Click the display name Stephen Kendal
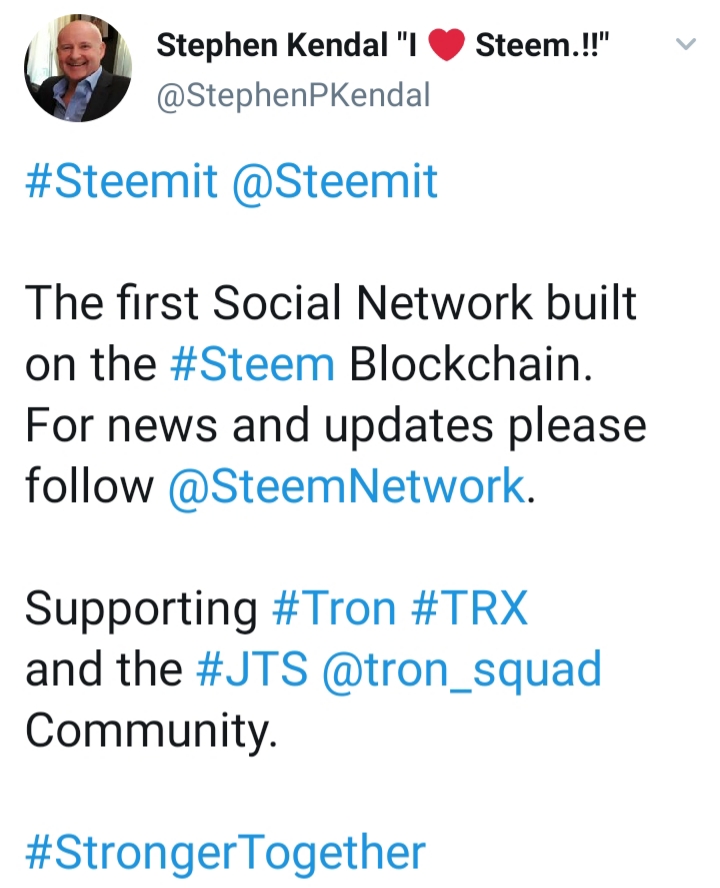The image size is (720, 888). click(x=271, y=45)
